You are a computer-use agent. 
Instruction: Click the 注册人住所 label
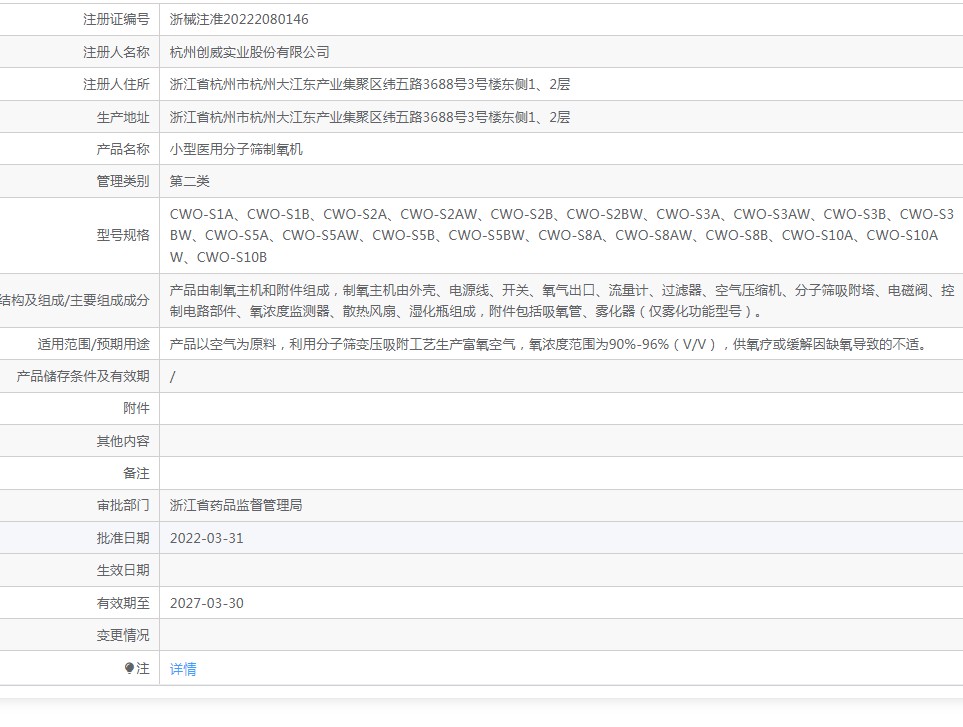pyautogui.click(x=116, y=84)
